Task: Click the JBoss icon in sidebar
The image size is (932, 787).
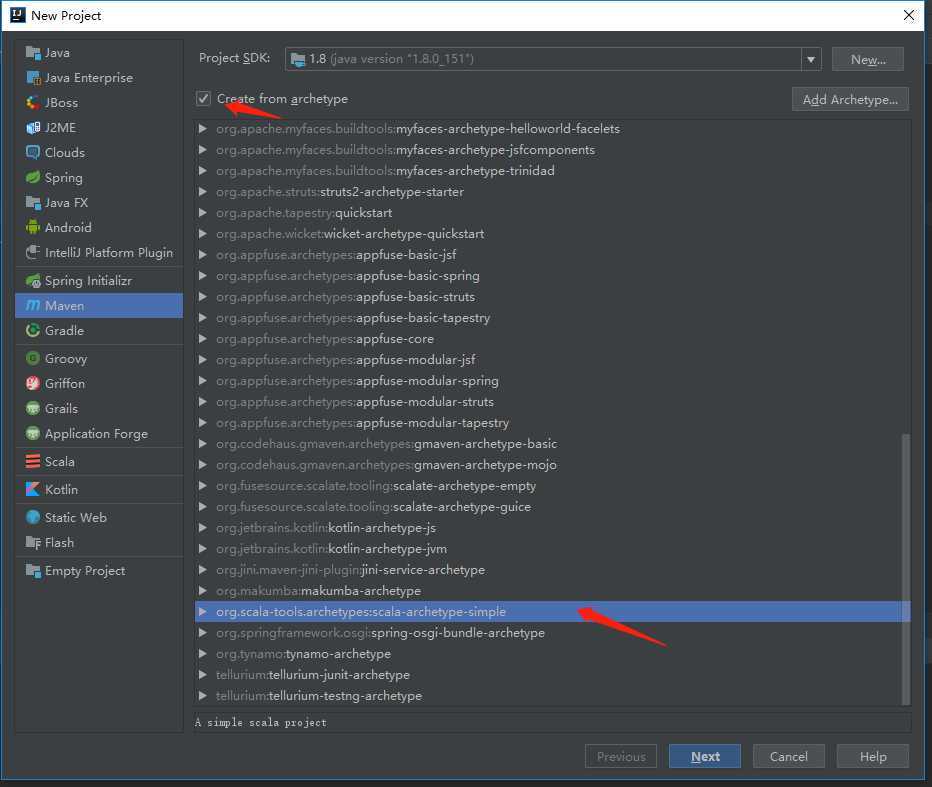Action: click(x=33, y=103)
